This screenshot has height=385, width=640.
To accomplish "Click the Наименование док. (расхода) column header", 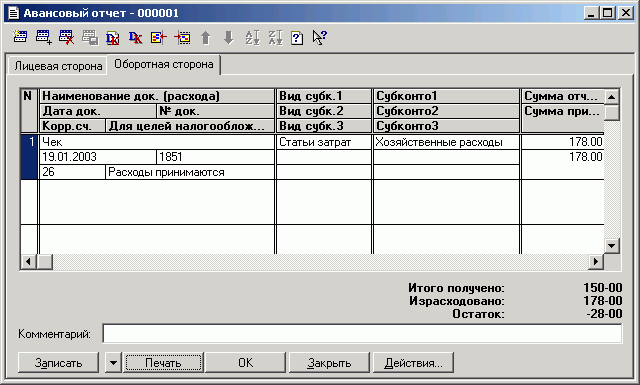I will (x=157, y=96).
